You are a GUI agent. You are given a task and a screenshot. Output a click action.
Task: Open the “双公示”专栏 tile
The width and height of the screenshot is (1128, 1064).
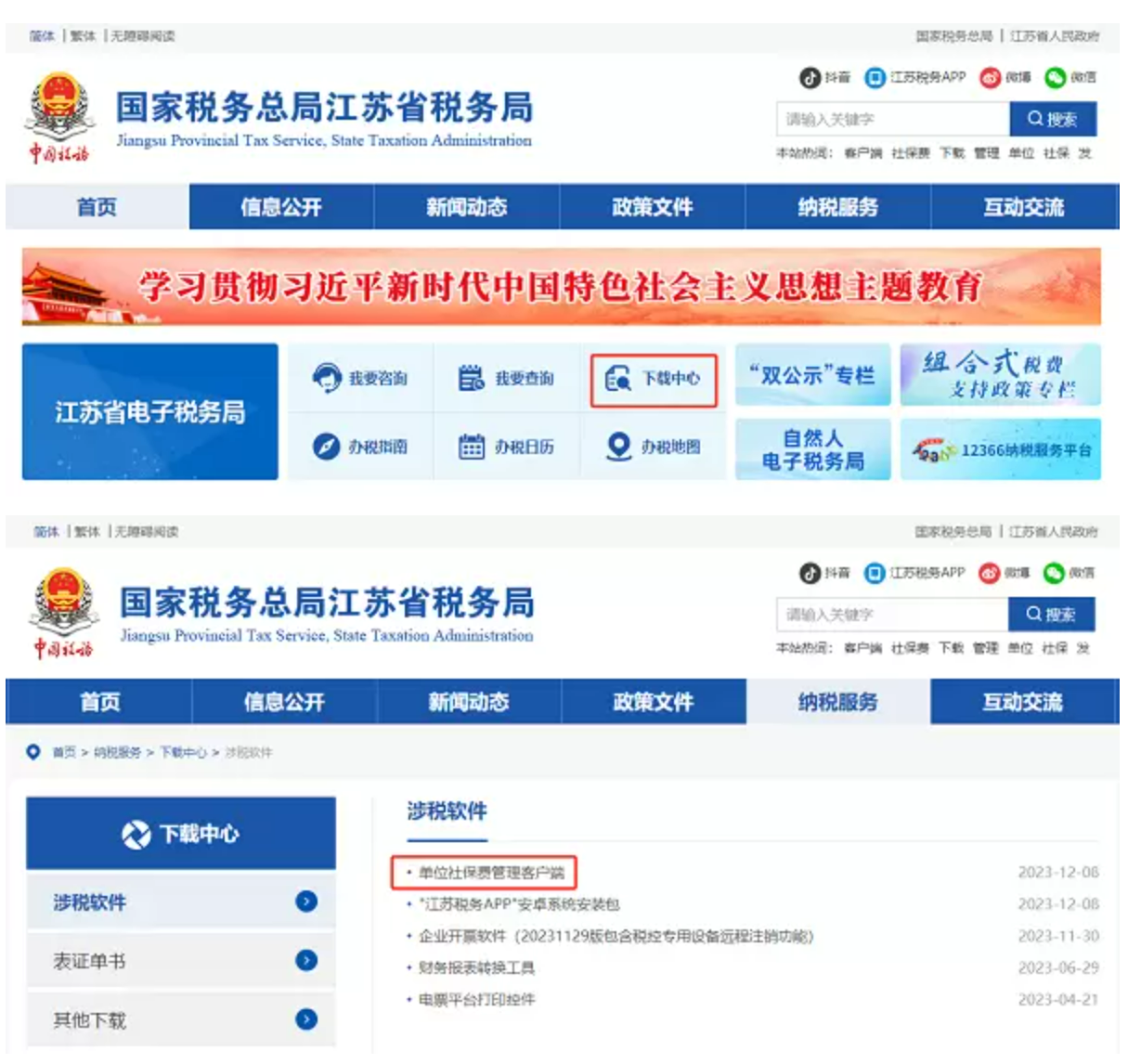tap(813, 375)
